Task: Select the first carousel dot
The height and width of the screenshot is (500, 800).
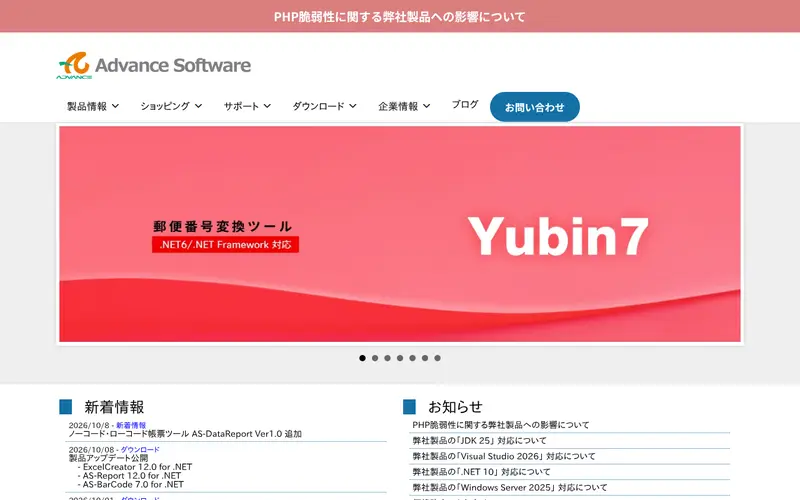Action: (362, 358)
